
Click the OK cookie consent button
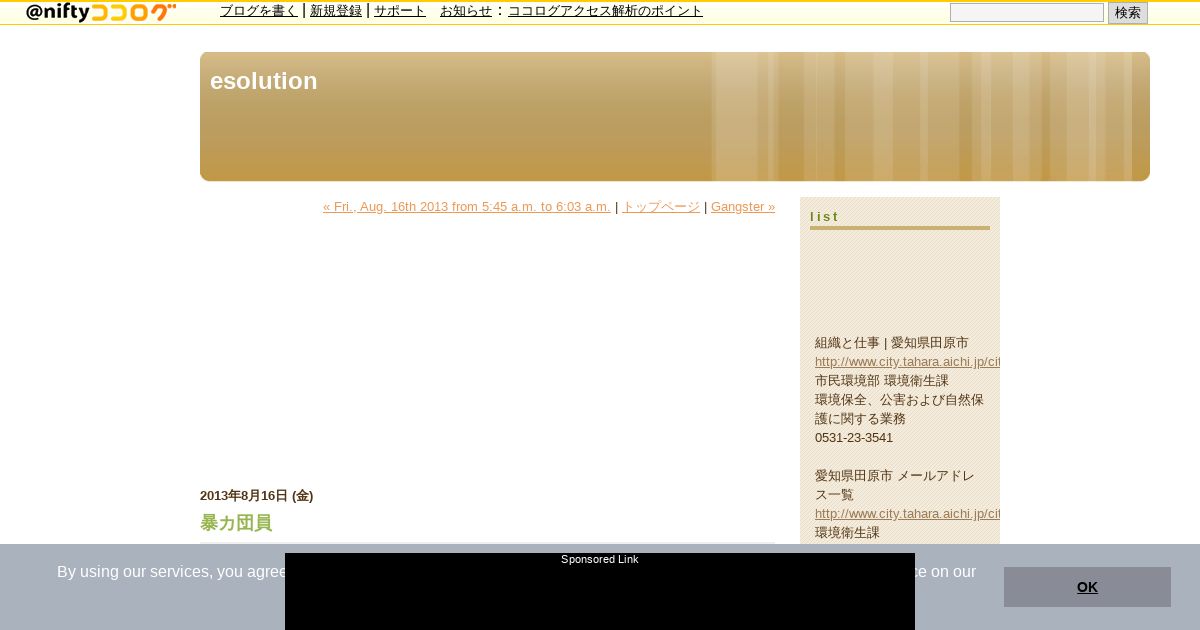coord(1087,587)
